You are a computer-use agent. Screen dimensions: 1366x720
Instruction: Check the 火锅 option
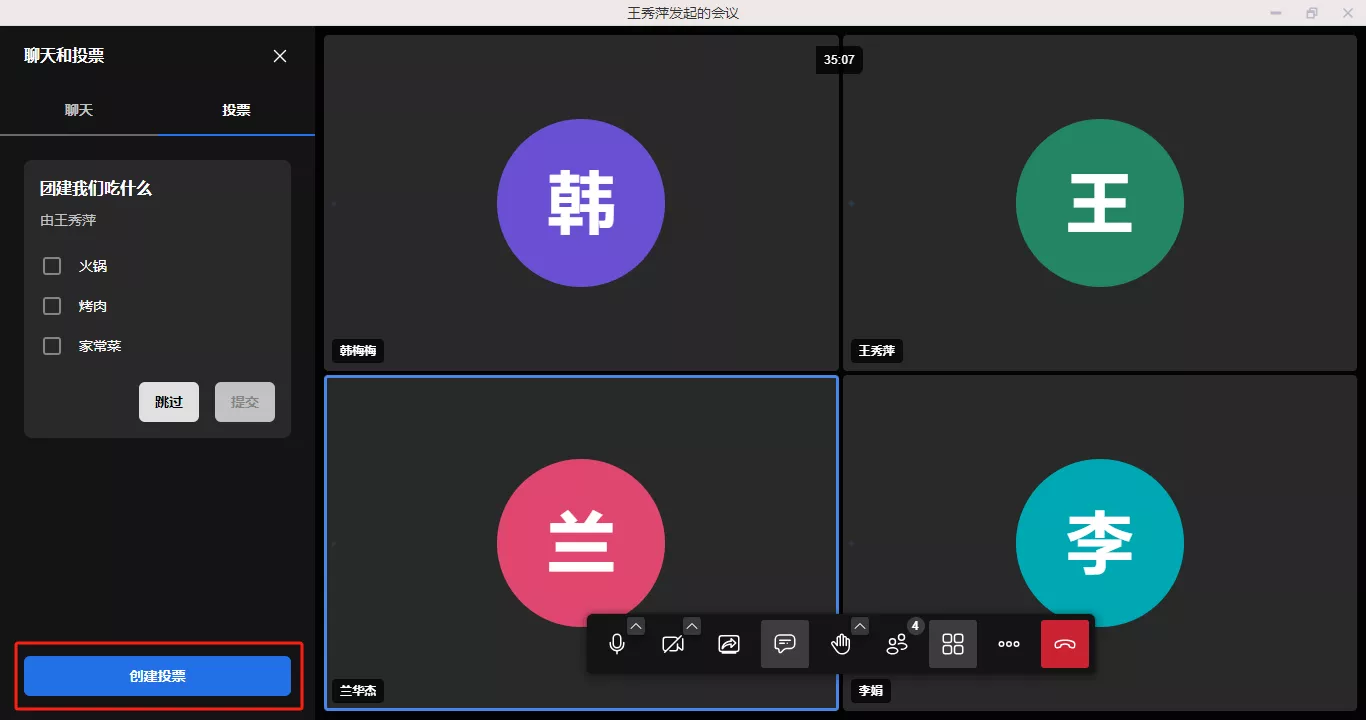pos(52,266)
